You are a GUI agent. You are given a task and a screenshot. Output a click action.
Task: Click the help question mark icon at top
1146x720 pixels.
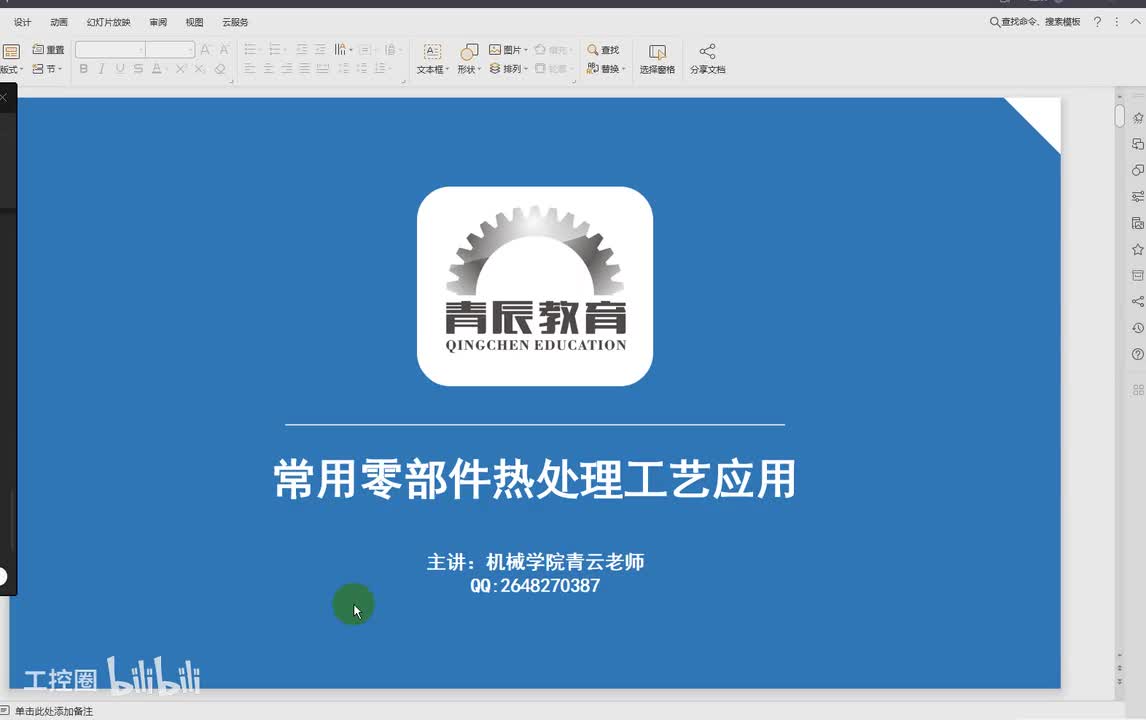click(1097, 22)
